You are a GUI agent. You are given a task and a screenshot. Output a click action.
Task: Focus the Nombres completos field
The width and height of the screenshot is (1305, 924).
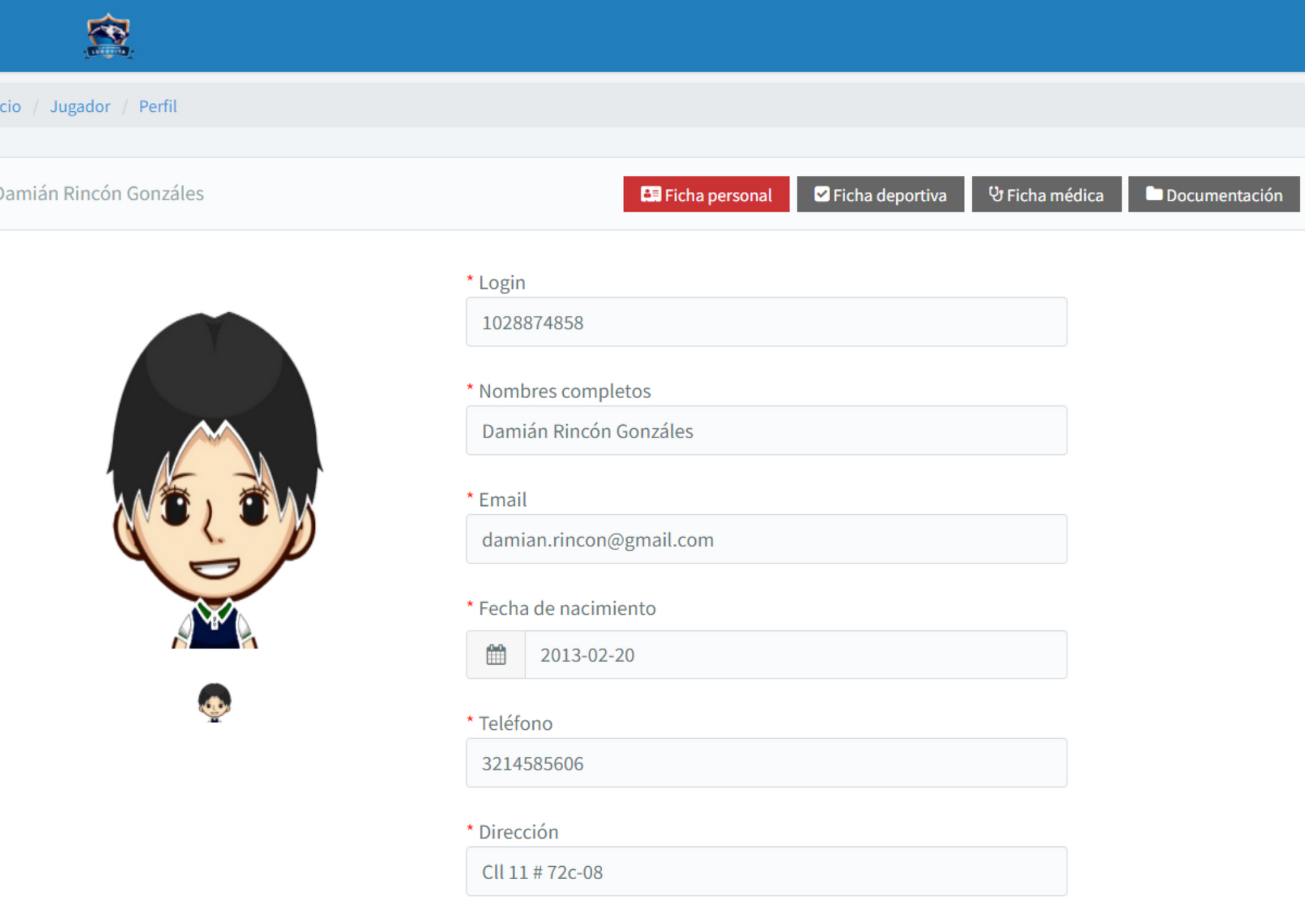click(x=766, y=431)
